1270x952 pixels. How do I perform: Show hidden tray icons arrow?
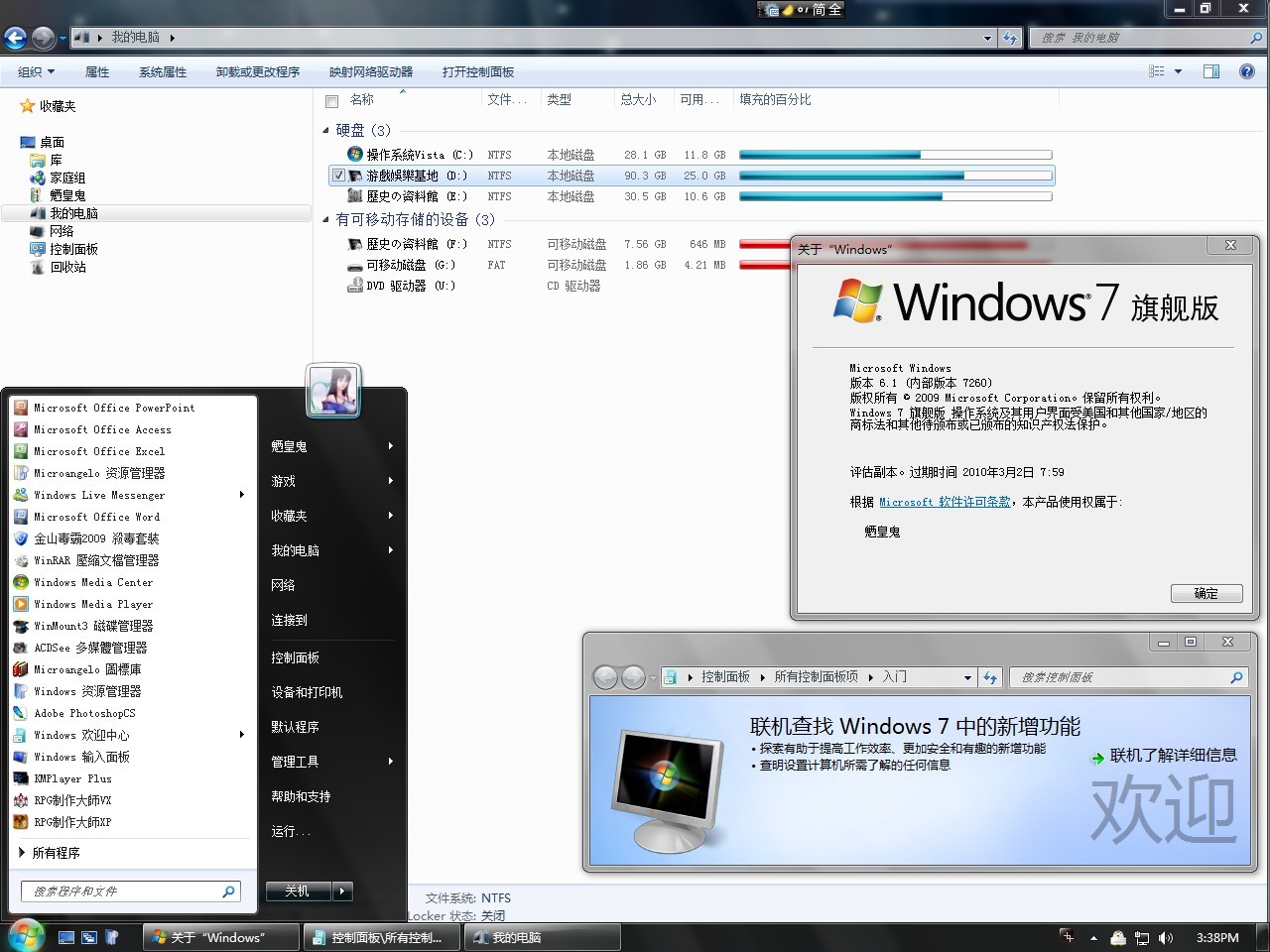pyautogui.click(x=1093, y=937)
